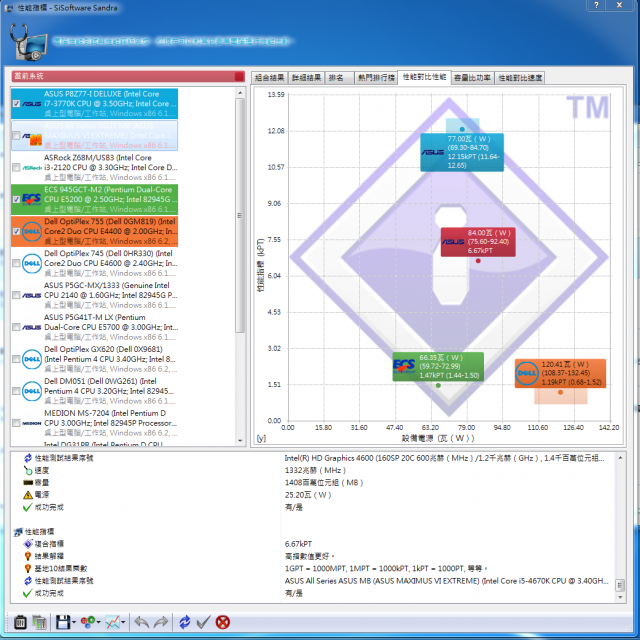Image resolution: width=640 pixels, height=640 pixels.
Task: Check the ASRock Z68M/USB3 checkbox
Action: coord(16,168)
